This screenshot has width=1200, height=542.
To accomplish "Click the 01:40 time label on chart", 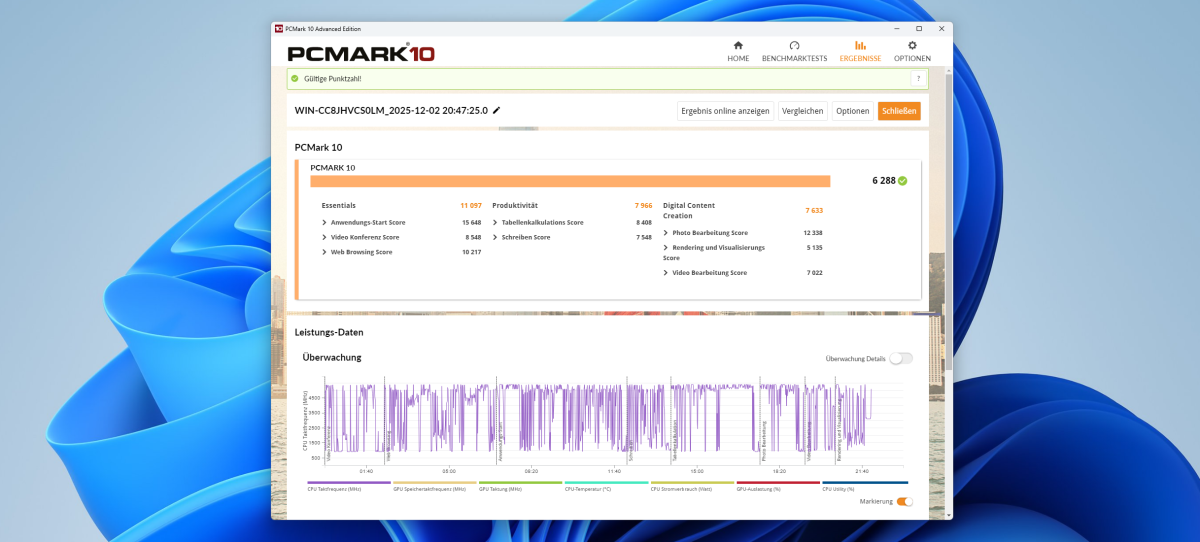I will pos(366,471).
